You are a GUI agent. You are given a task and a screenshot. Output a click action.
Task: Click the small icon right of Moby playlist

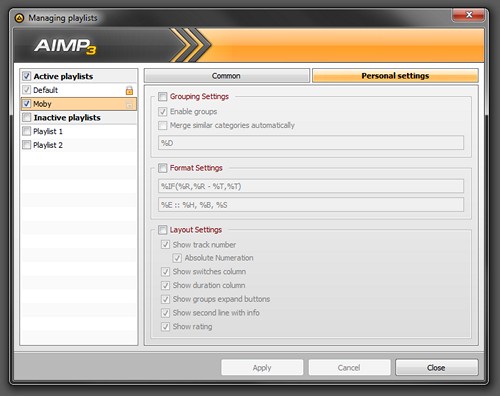point(129,105)
